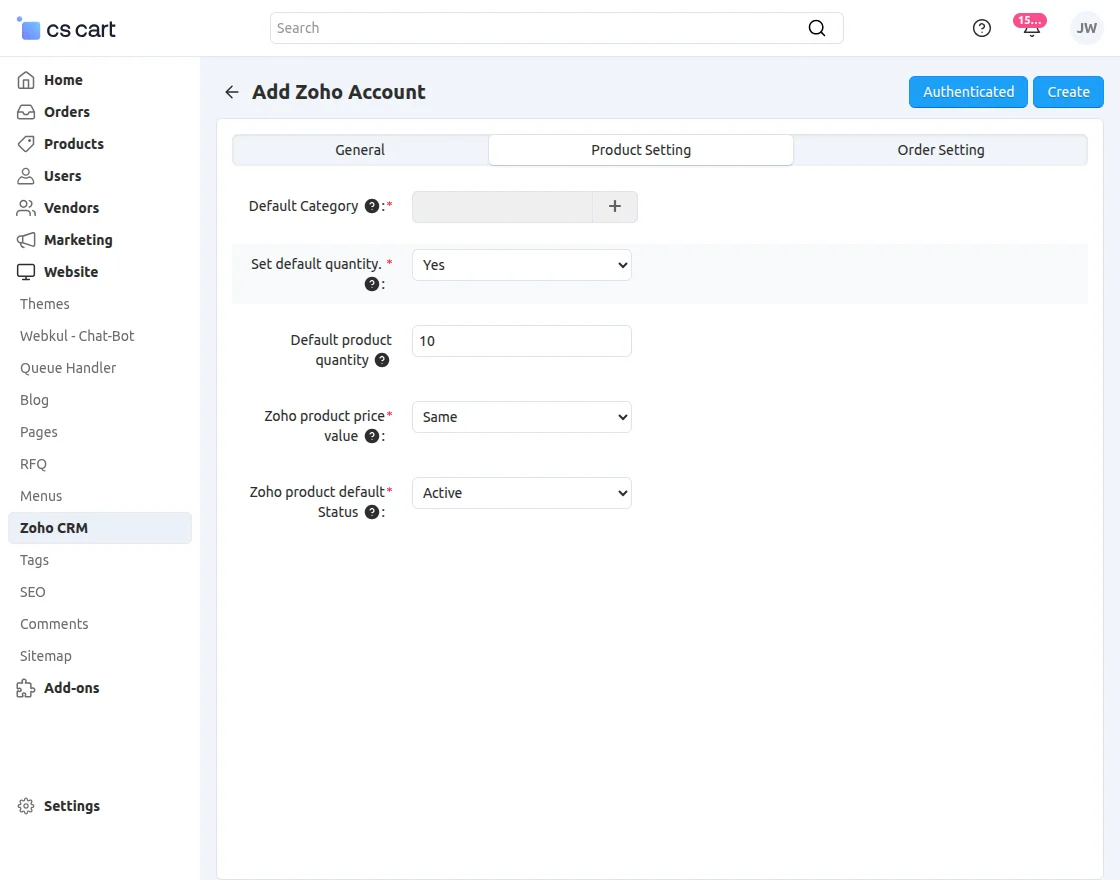Click the Authenticated button
The image size is (1120, 880).
coord(968,92)
